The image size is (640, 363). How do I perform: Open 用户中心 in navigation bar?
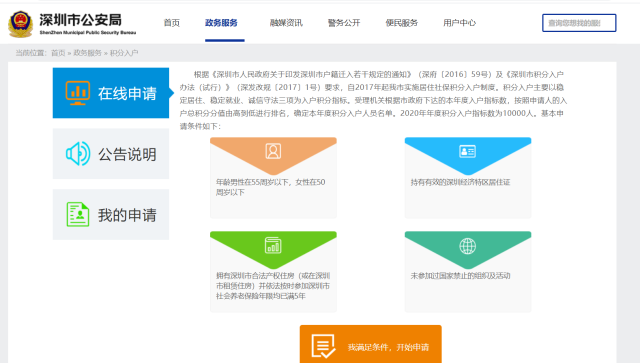tap(460, 23)
